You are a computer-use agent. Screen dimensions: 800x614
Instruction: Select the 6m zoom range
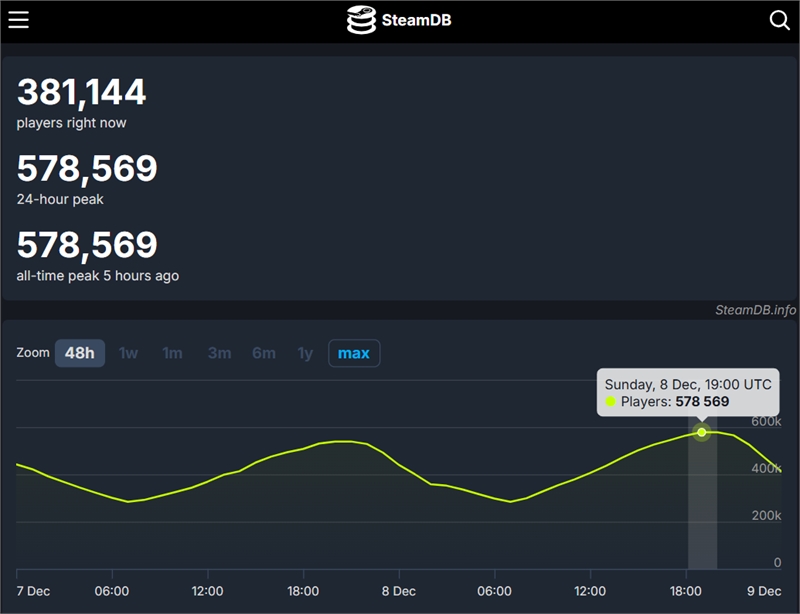(264, 353)
